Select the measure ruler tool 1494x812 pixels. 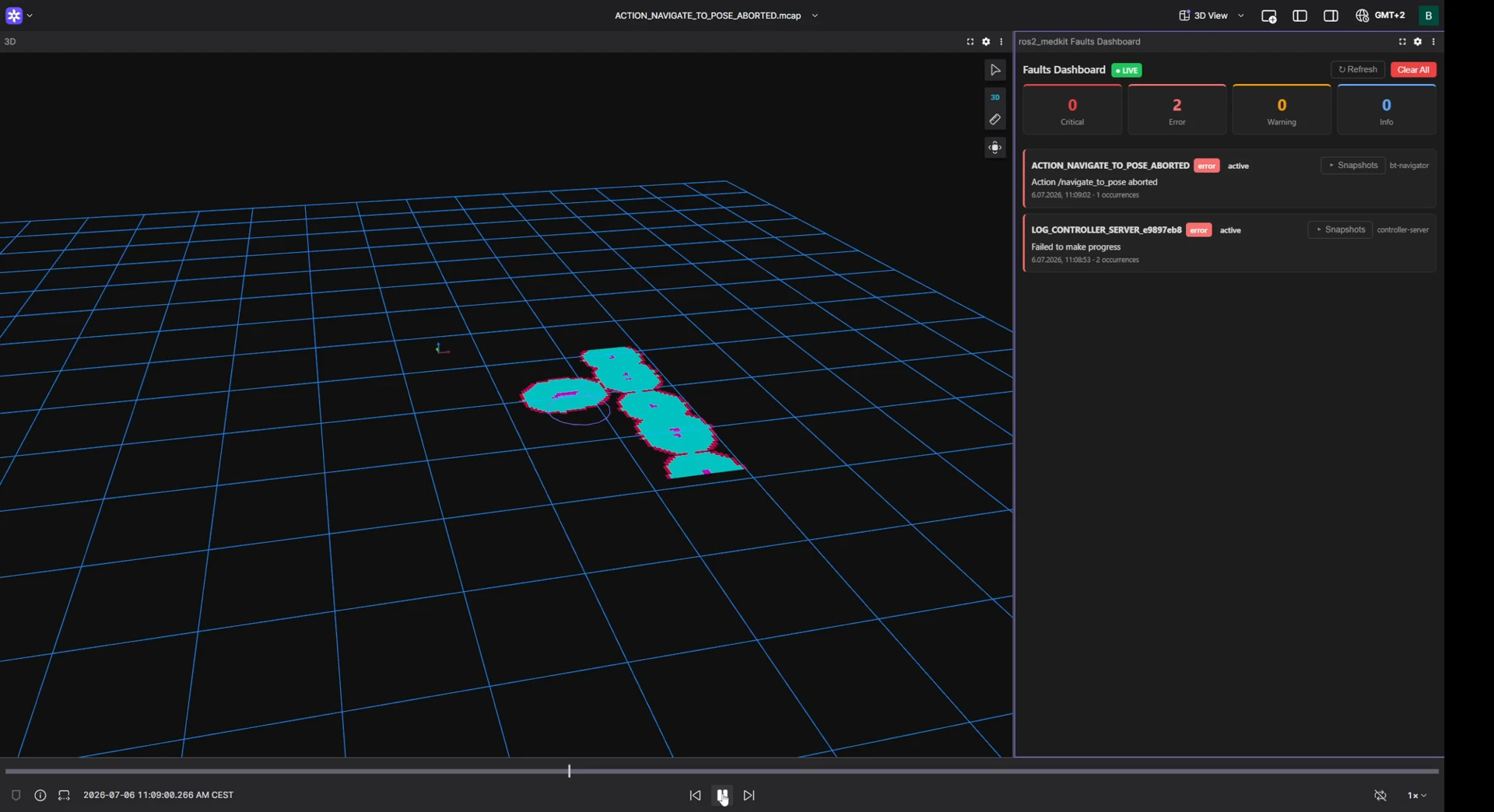tap(994, 120)
